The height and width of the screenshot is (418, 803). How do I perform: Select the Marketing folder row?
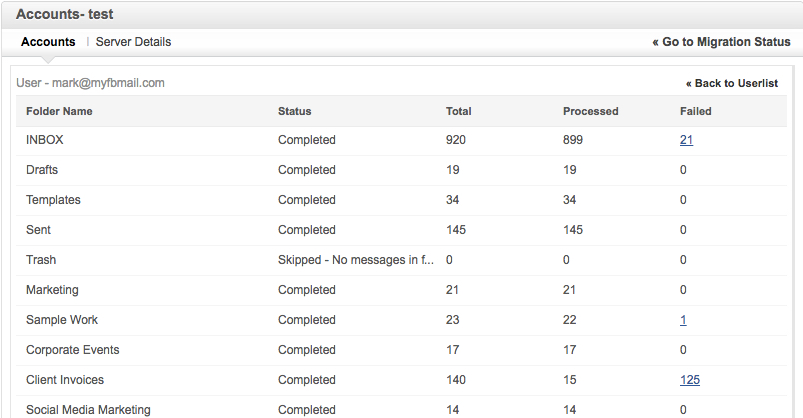(x=52, y=290)
